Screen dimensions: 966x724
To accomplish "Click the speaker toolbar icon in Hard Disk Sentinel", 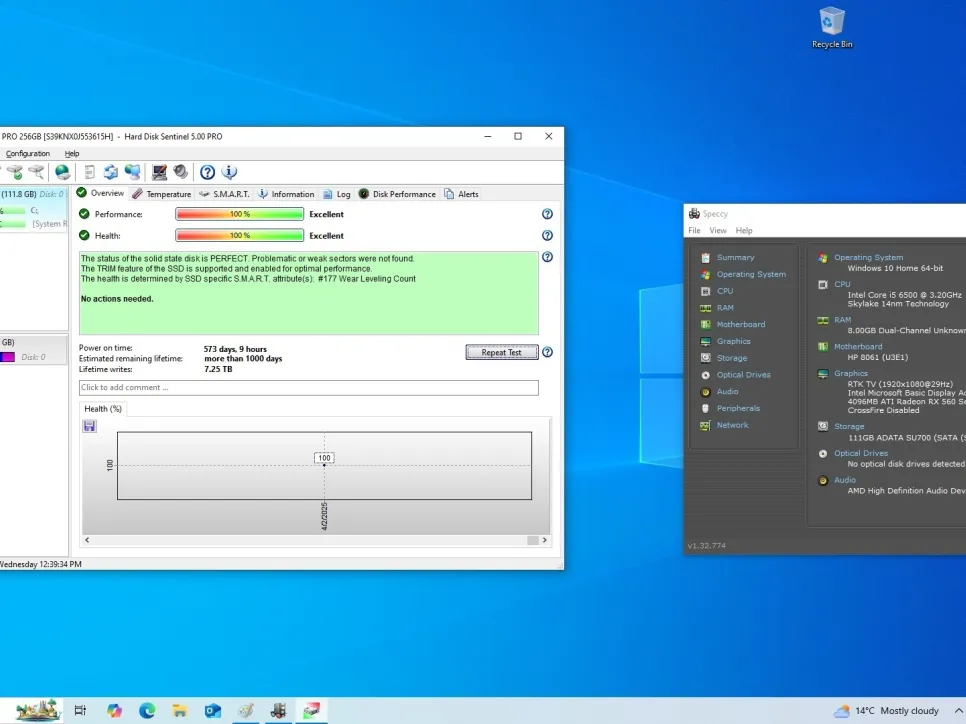I will point(181,172).
